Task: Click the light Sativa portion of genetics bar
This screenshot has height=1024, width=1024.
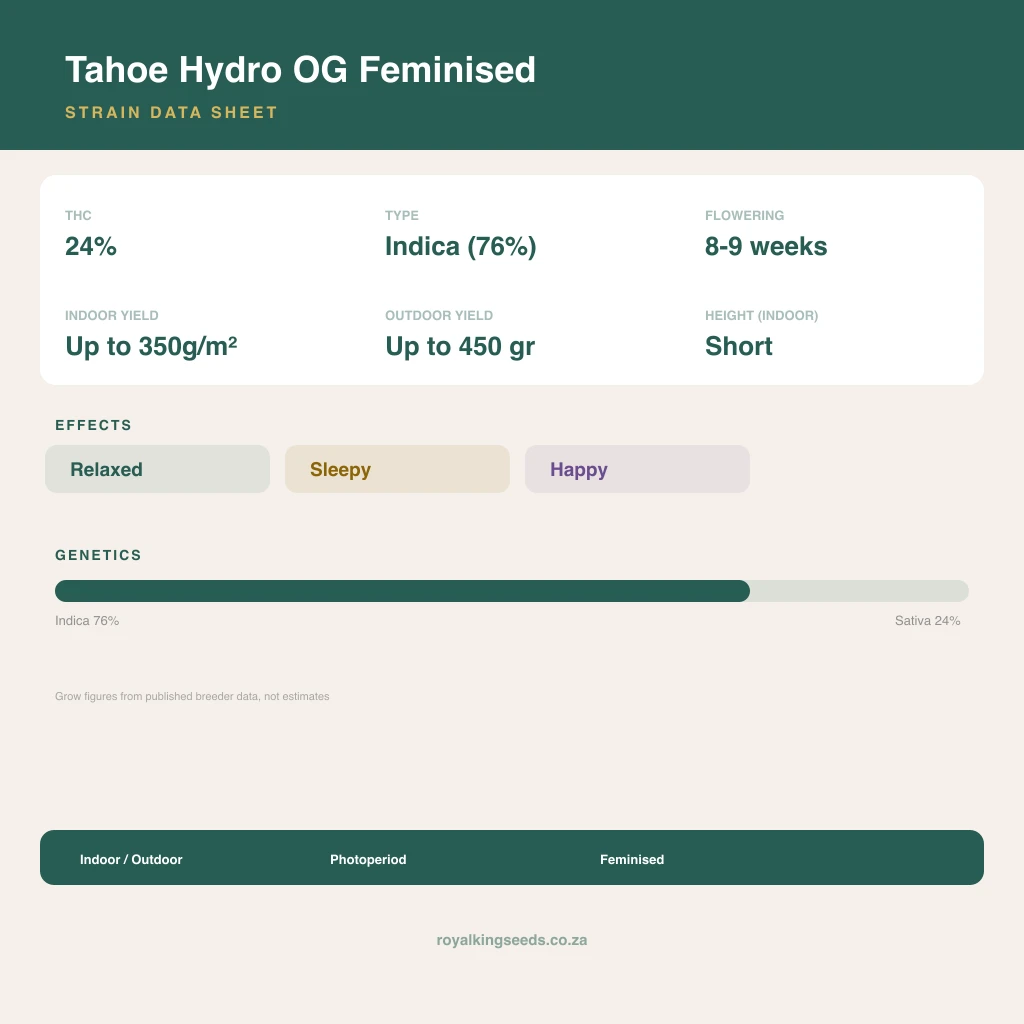Action: [x=859, y=591]
